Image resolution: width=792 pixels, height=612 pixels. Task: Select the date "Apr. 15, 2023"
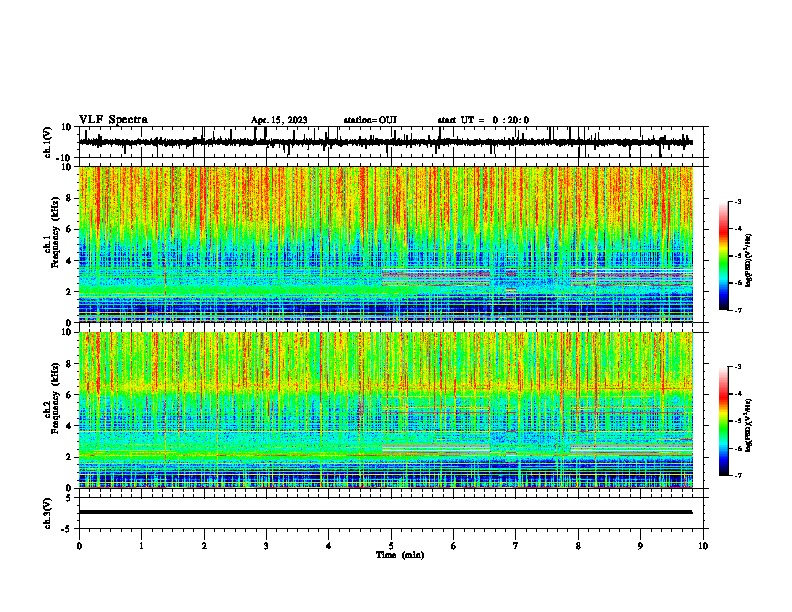tap(279, 120)
